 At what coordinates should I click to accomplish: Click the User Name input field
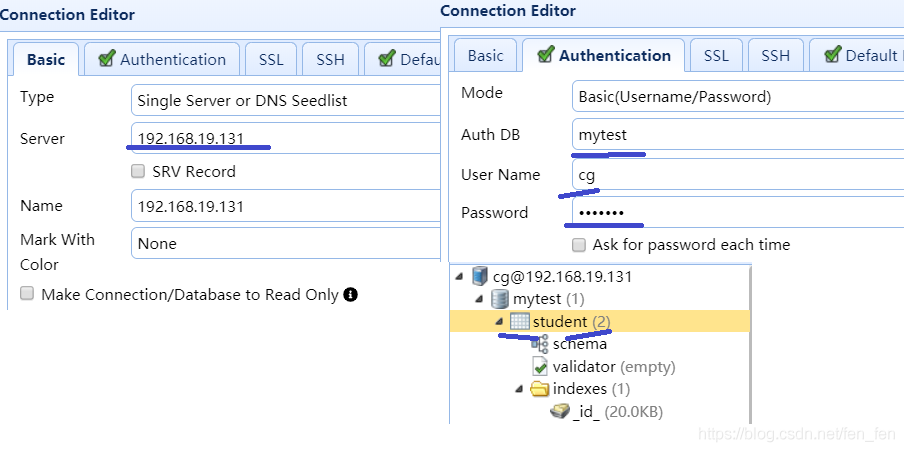[x=738, y=174]
